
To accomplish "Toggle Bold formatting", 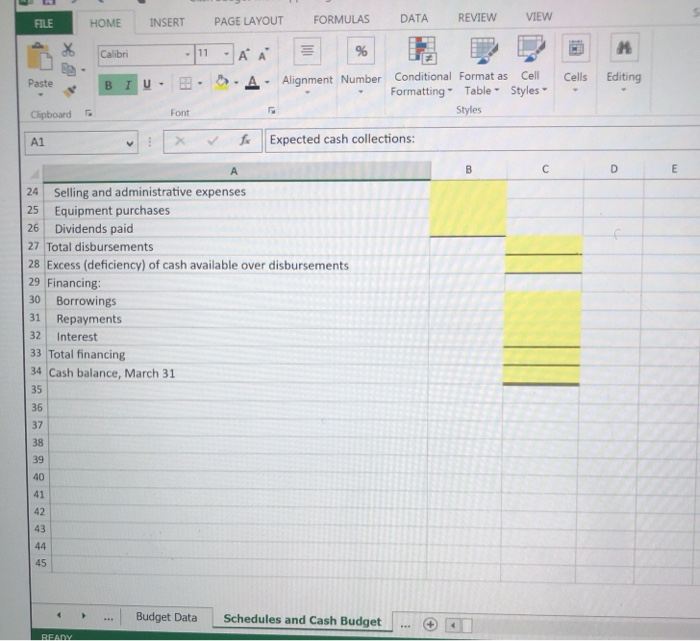I will (x=108, y=85).
